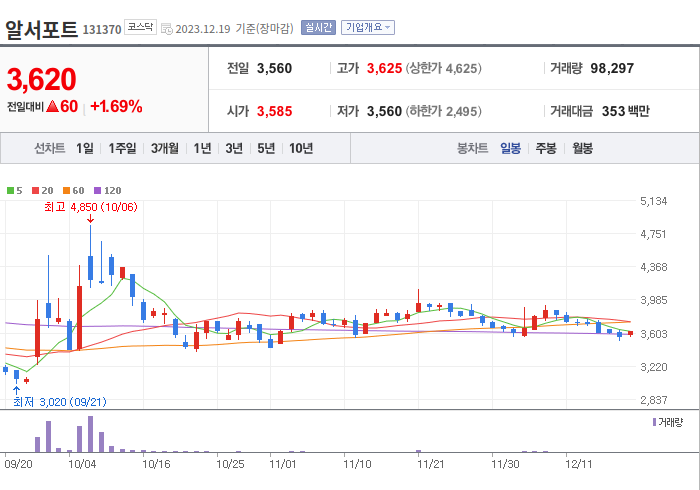Viewport: 700px width, 490px height.
Task: Click the 고가 value 3,625
Action: point(384,68)
